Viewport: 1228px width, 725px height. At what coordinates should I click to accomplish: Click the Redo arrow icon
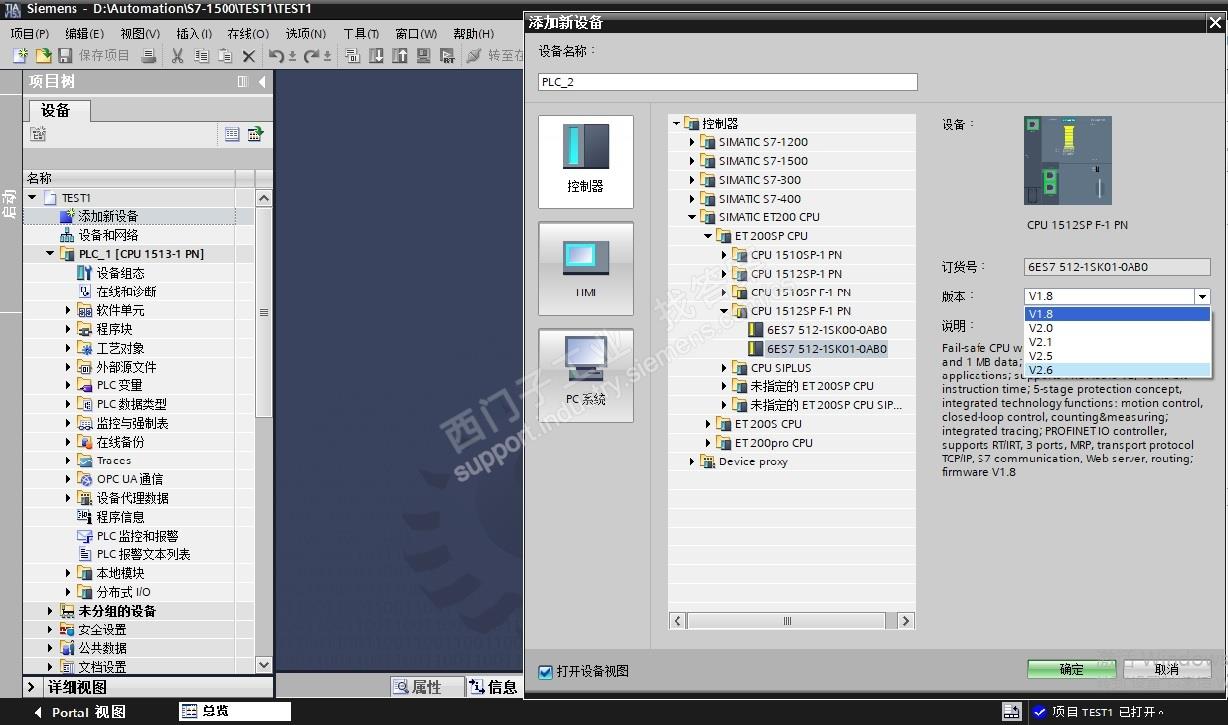click(x=311, y=56)
